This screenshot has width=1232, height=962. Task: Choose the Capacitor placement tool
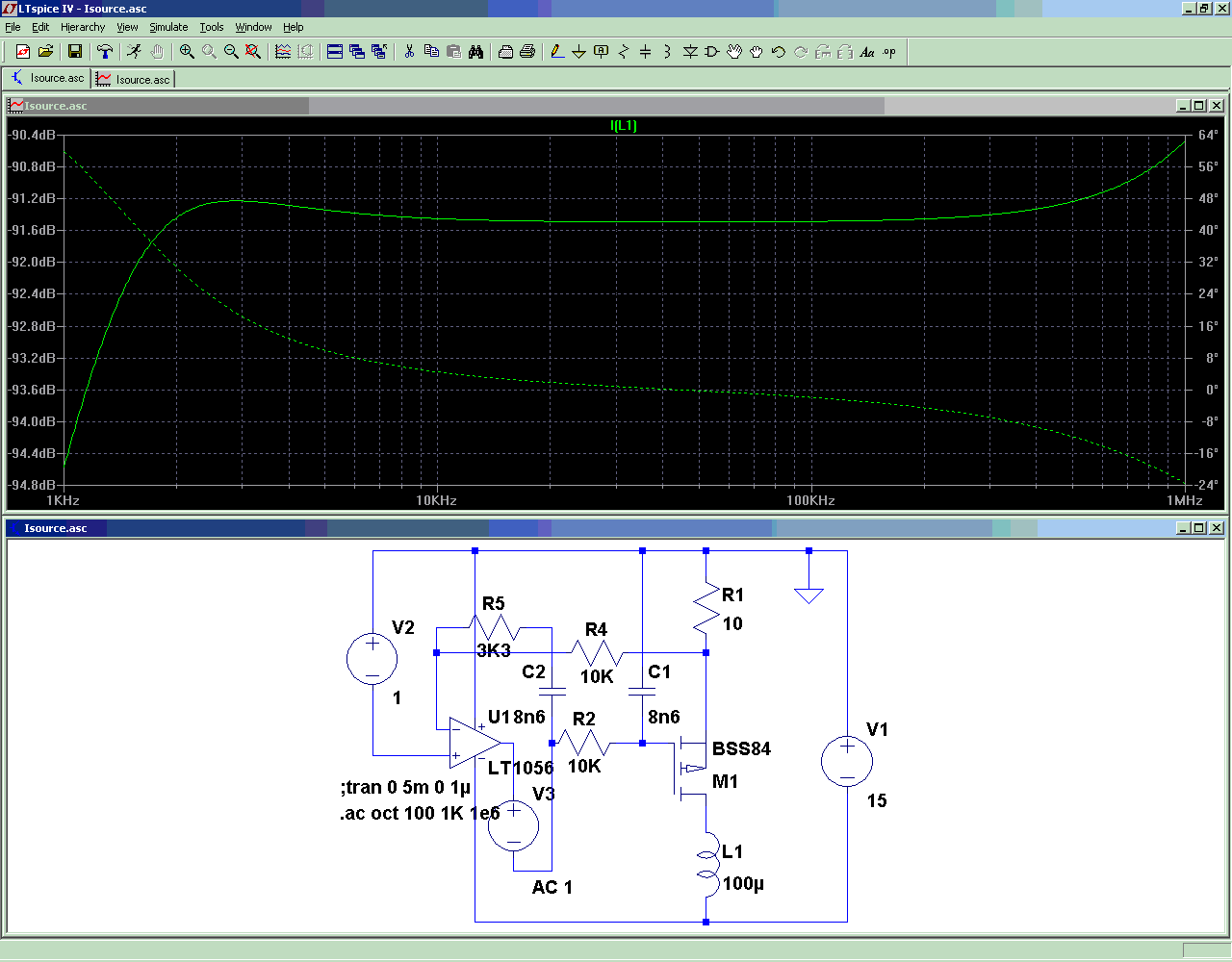[x=646, y=52]
